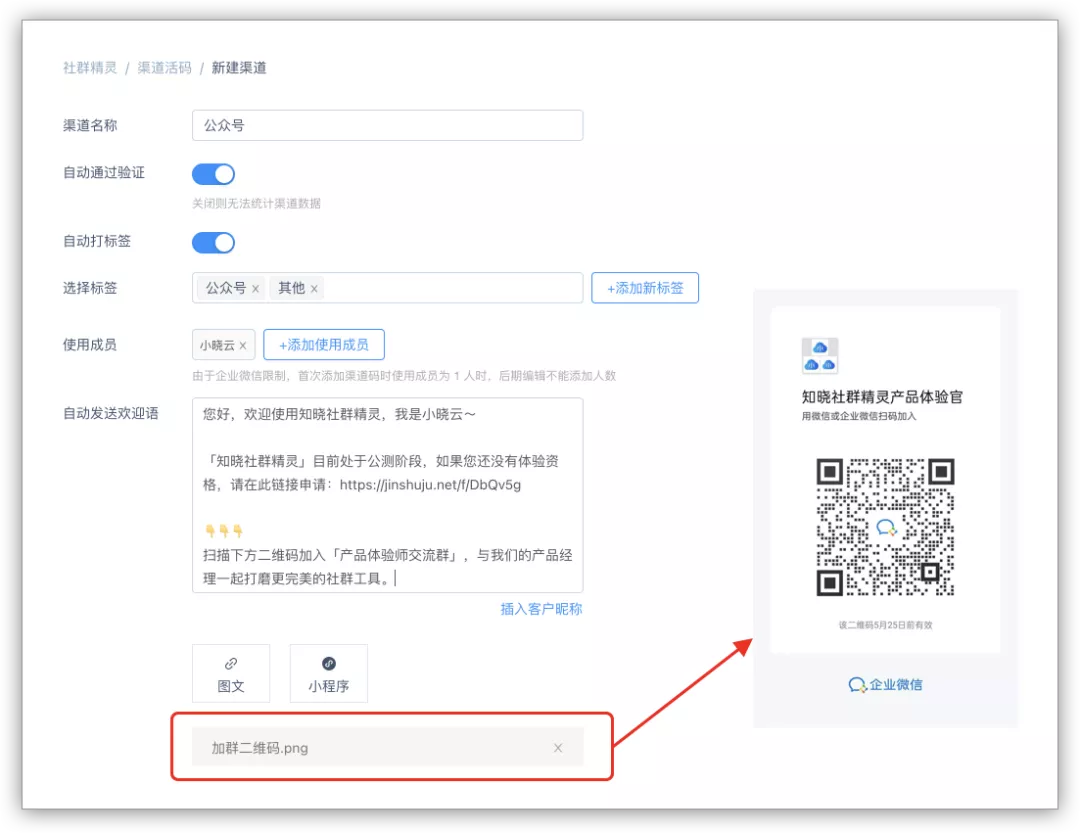Click the +添加新标签 button
This screenshot has width=1080, height=833.
pos(645,288)
